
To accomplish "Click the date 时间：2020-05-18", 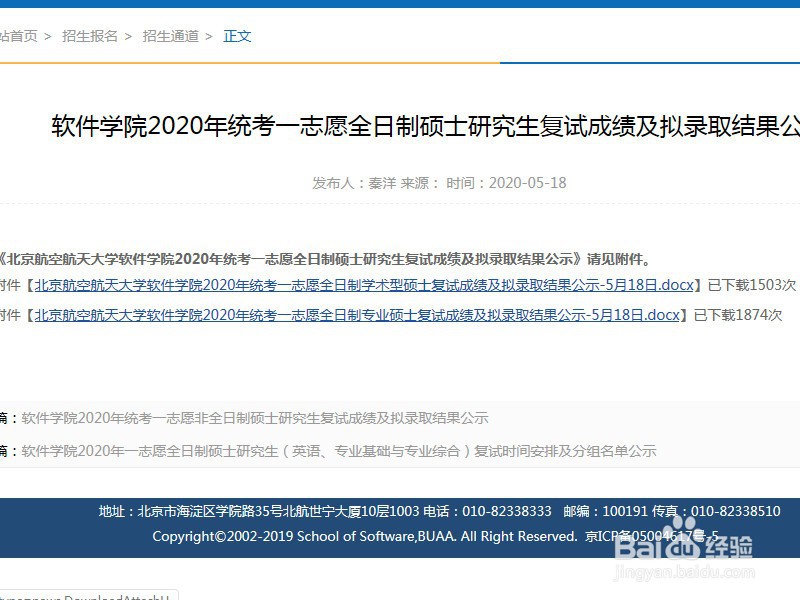I will click(506, 183).
